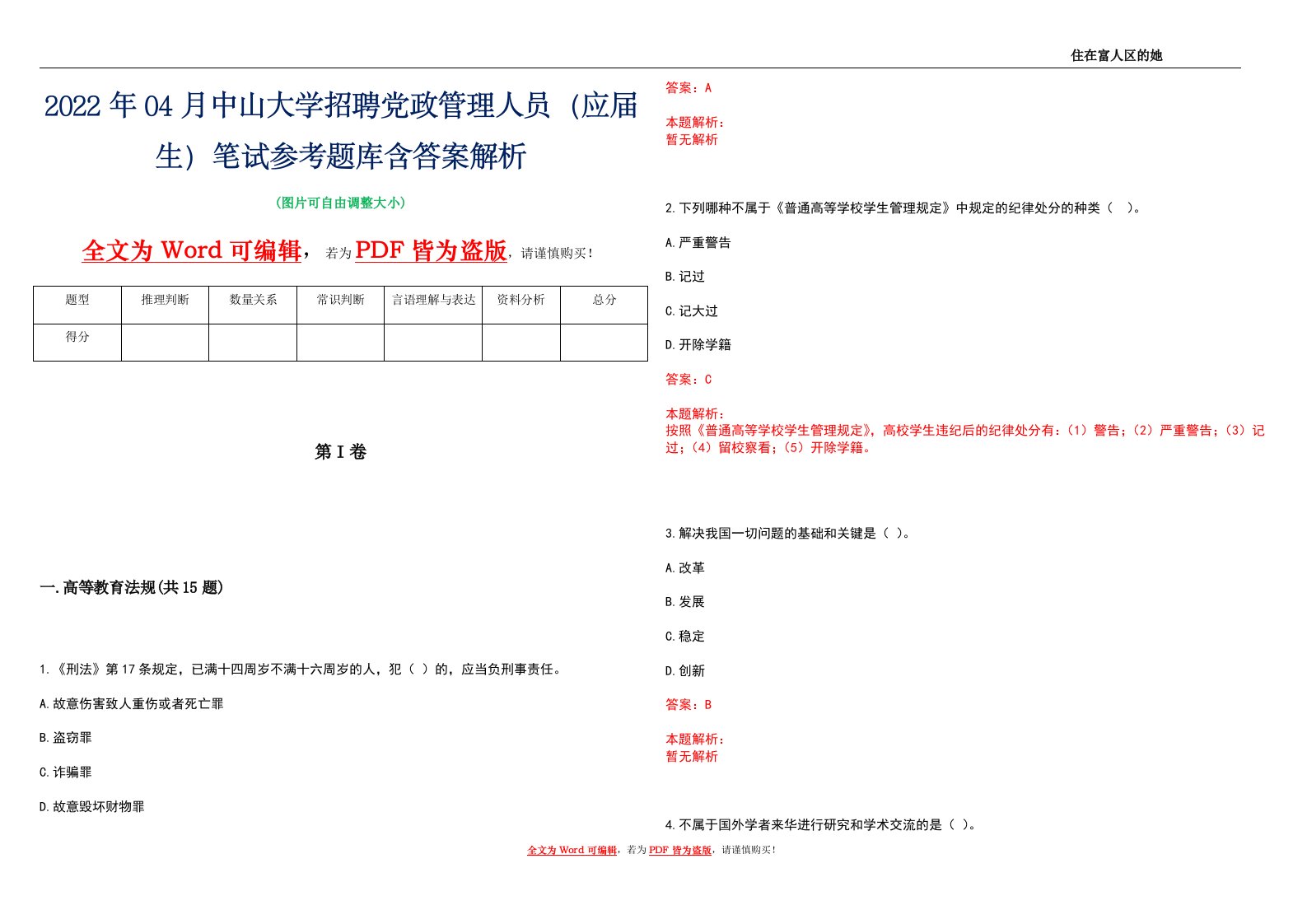This screenshot has height=924, width=1307.
Task: Click the heading 第I卷
Action: (x=341, y=452)
